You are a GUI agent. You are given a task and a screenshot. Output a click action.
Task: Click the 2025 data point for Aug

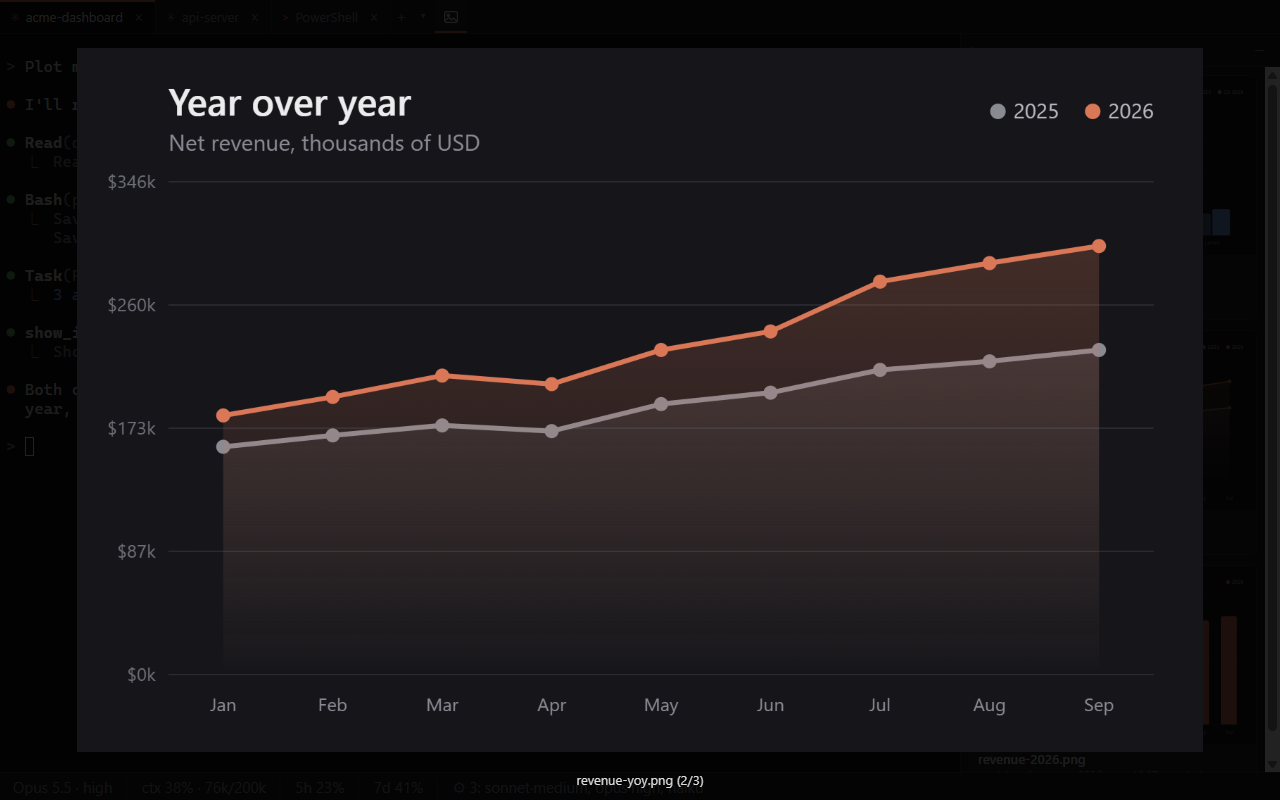click(x=989, y=361)
